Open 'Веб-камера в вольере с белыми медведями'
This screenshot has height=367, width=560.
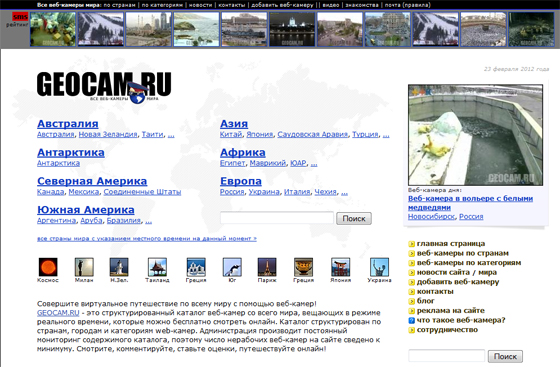(x=470, y=203)
